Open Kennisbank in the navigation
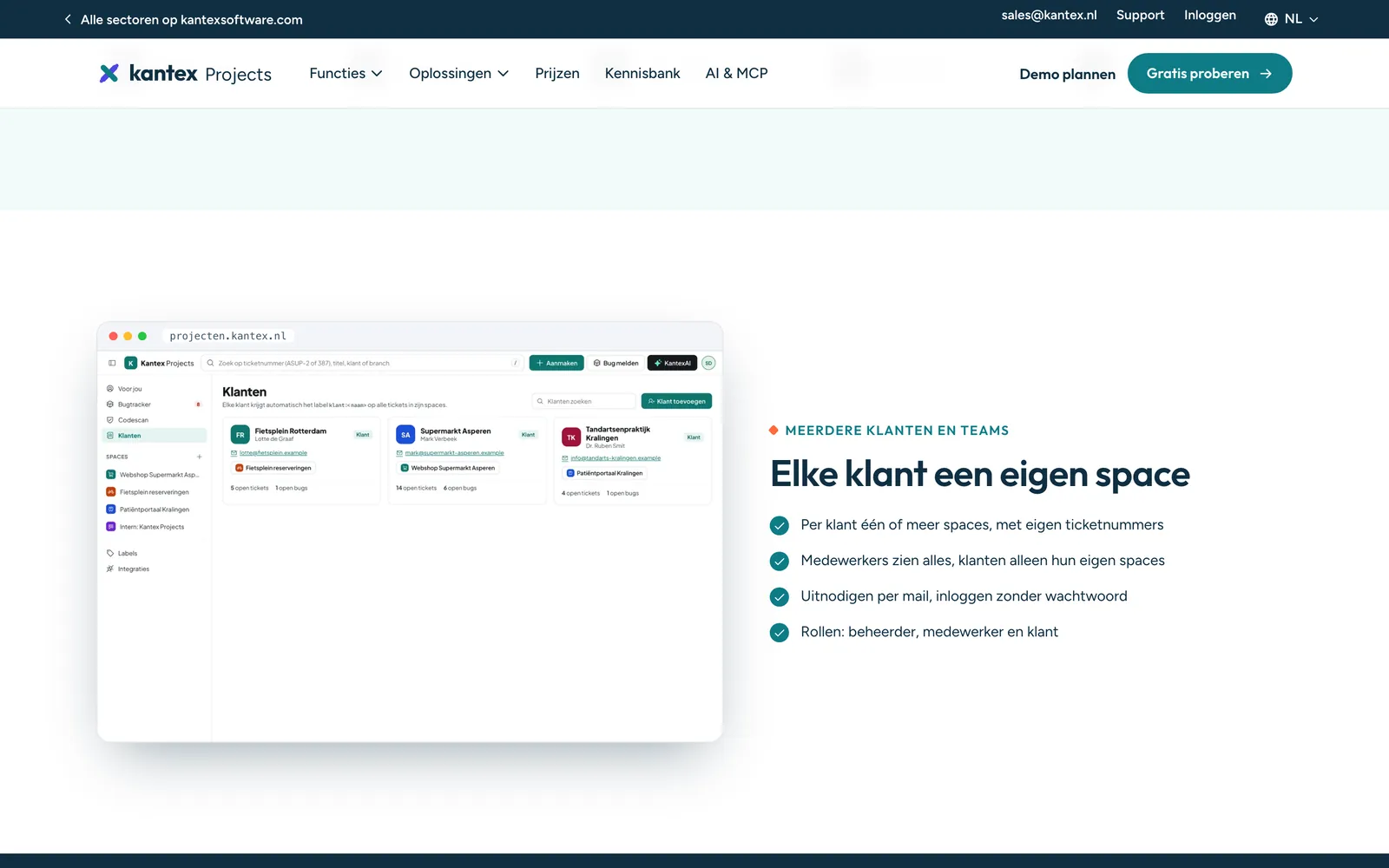 pyautogui.click(x=642, y=74)
